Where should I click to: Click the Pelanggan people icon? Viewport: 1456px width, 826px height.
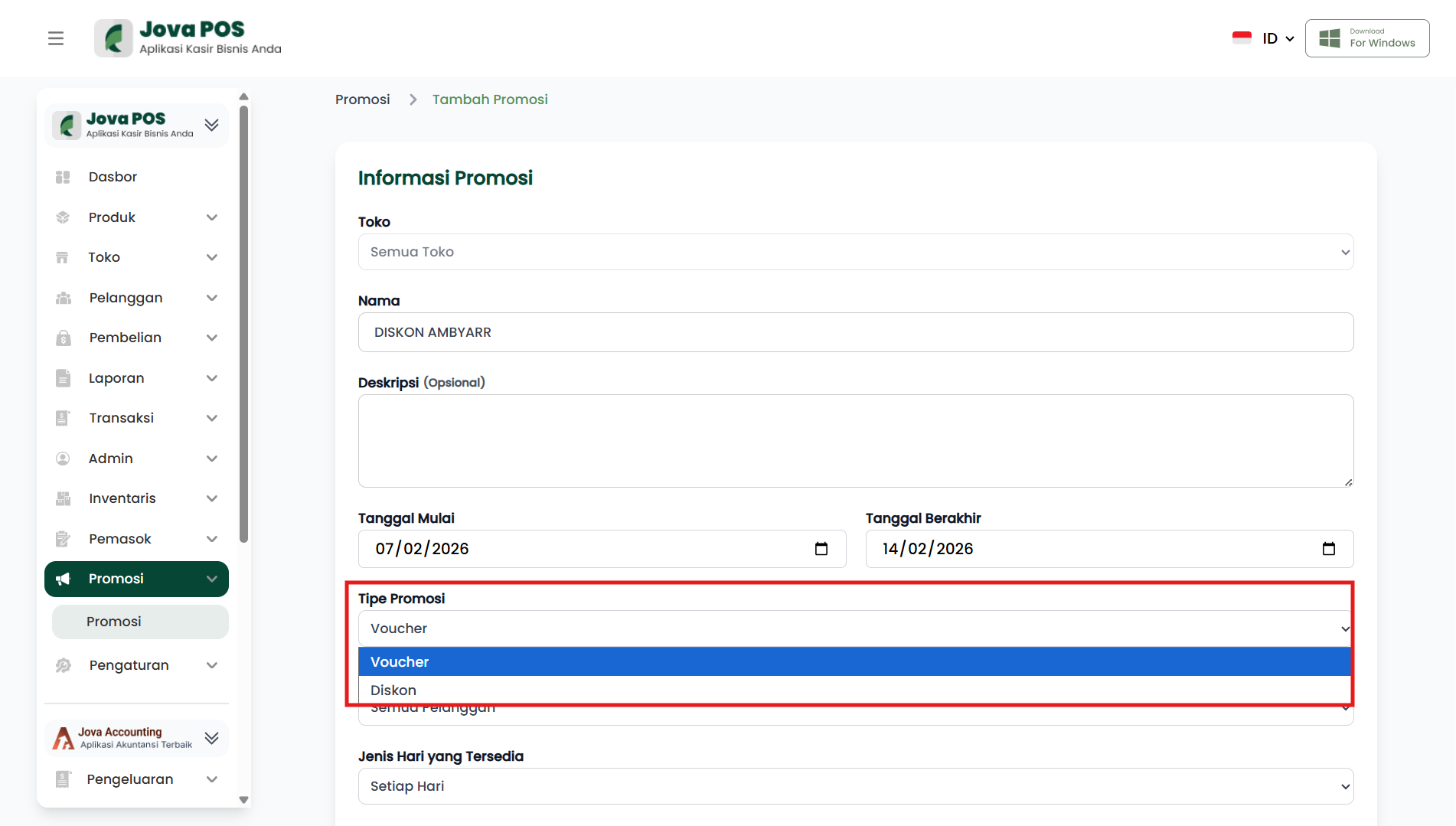coord(63,298)
